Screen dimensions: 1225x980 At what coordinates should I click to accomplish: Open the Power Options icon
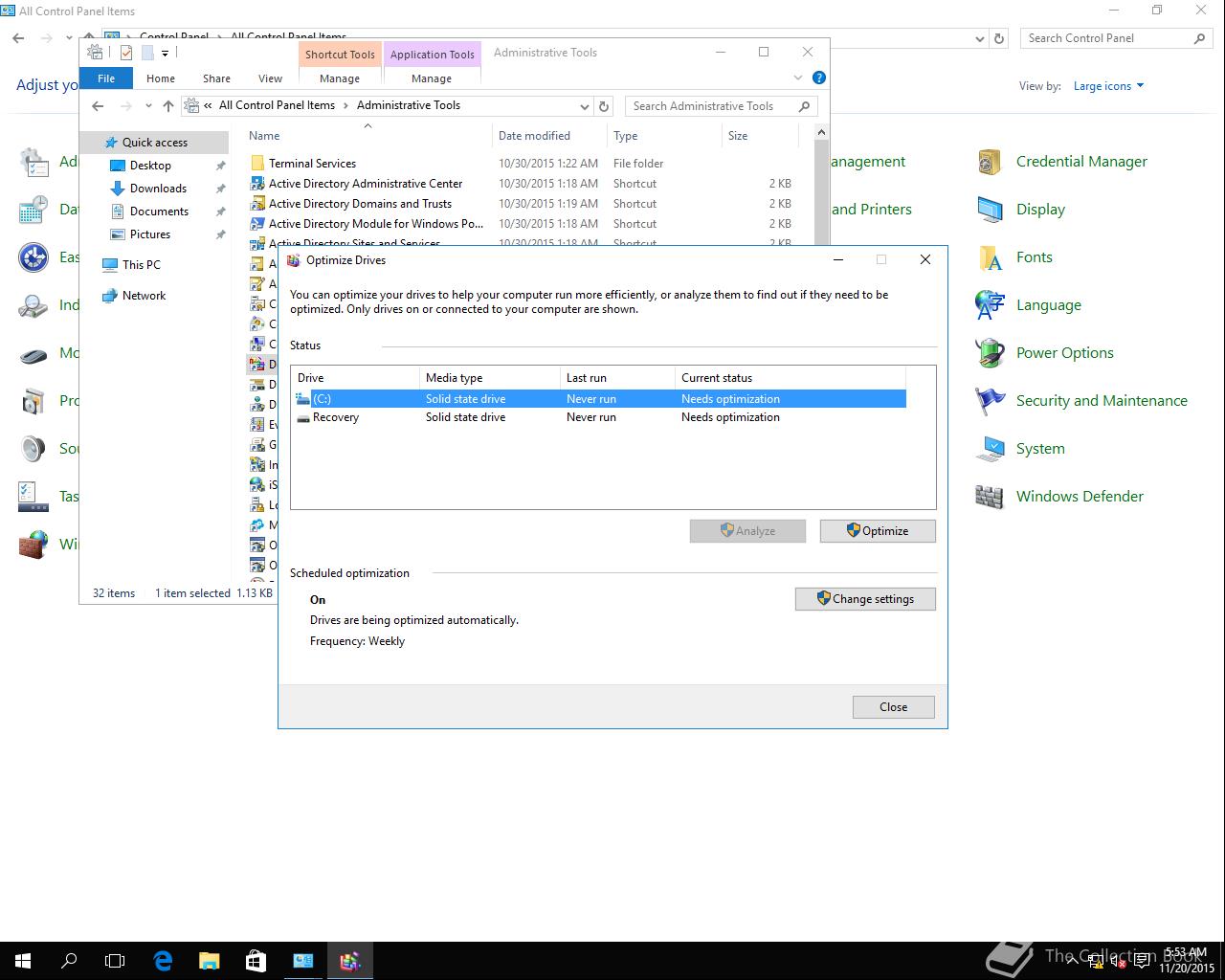[990, 353]
